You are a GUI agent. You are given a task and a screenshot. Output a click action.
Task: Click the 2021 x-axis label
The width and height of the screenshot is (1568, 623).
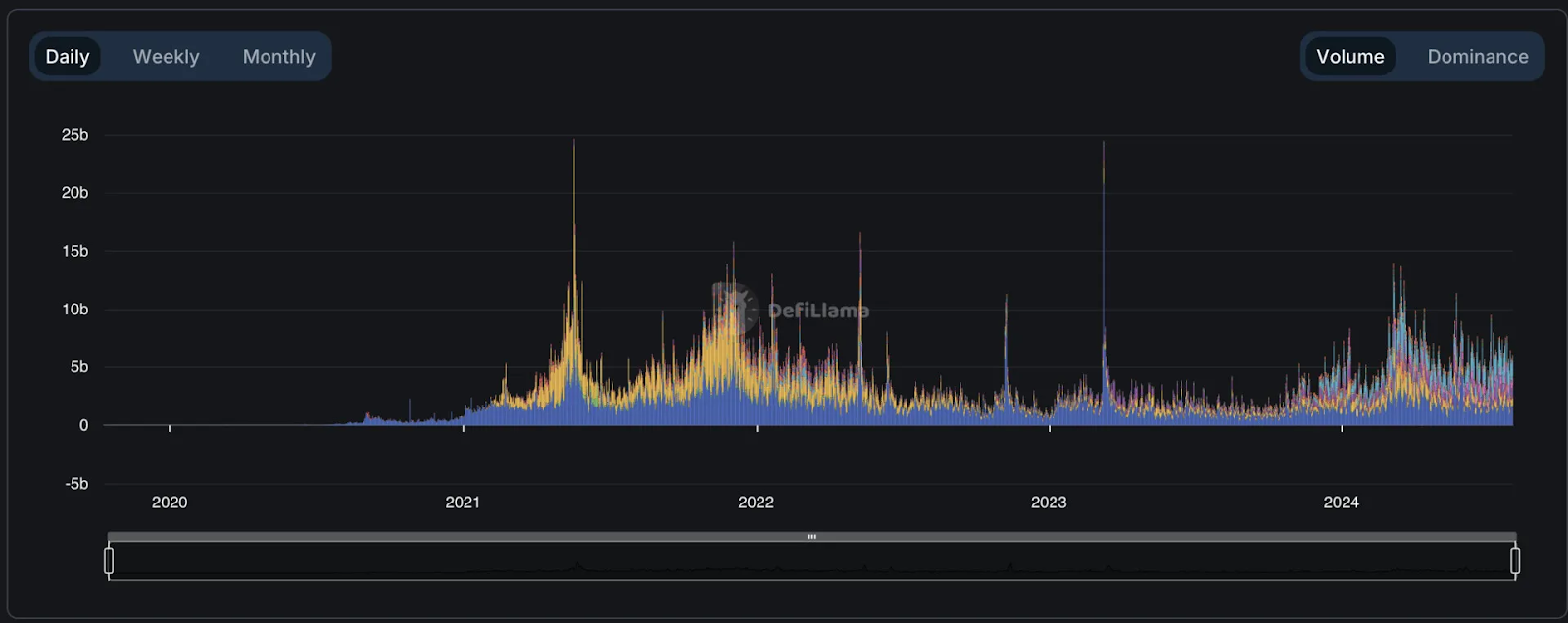(463, 503)
